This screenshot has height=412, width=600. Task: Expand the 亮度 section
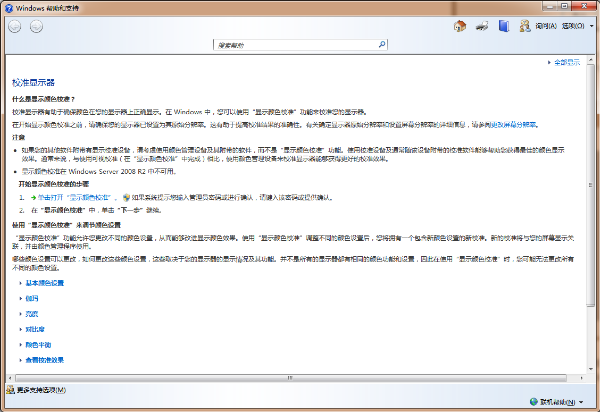pyautogui.click(x=32, y=314)
